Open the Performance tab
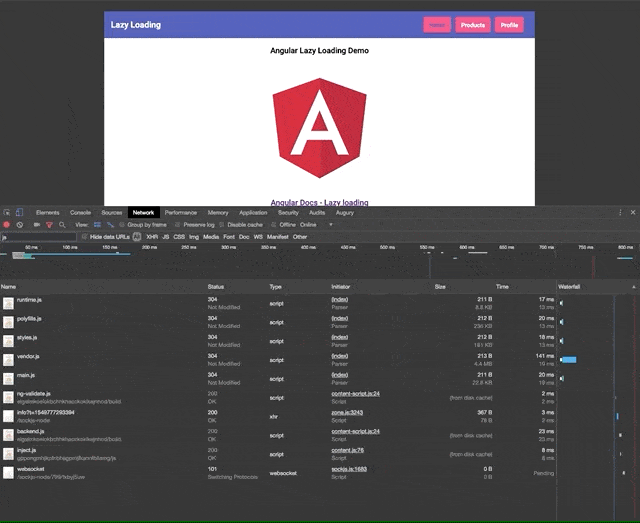 coord(181,213)
